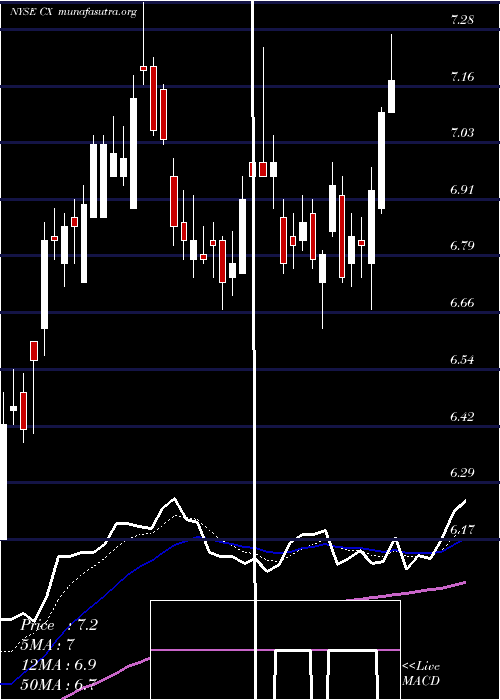Click the last white candlestick near 7.16
This screenshot has height=700, width=500.
[x=392, y=96]
